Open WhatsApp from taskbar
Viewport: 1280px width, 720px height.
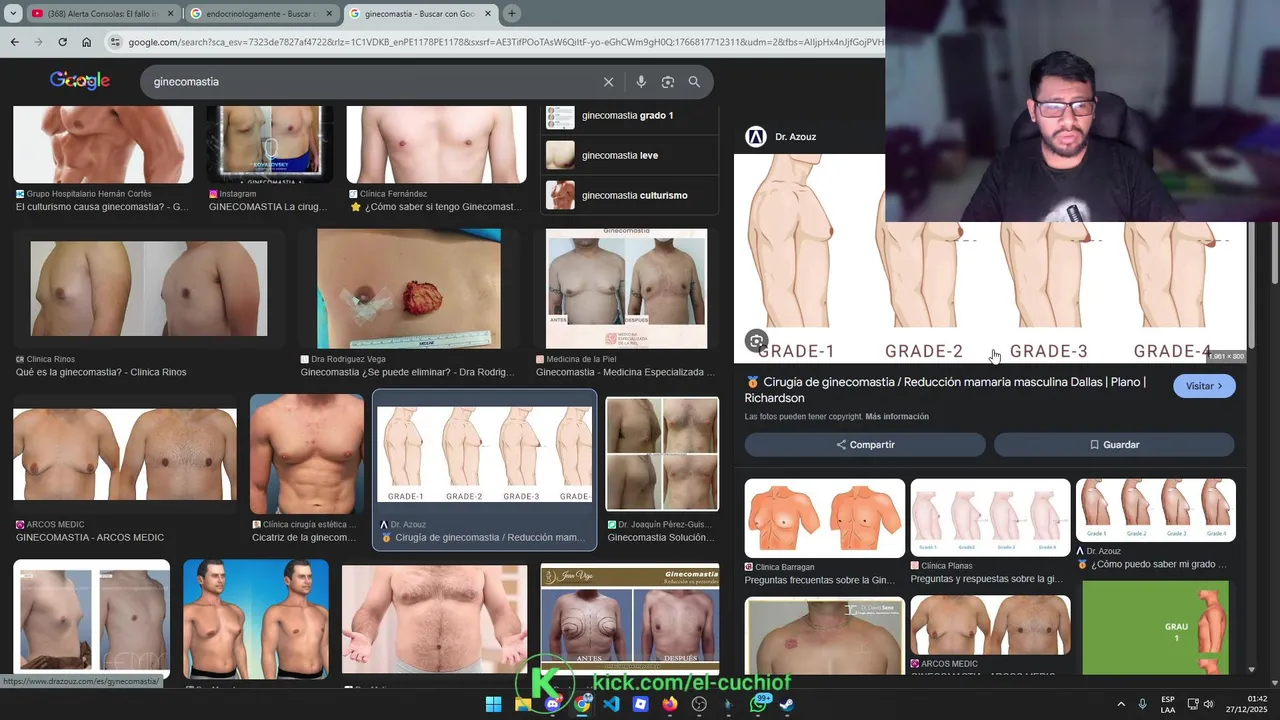pos(759,704)
